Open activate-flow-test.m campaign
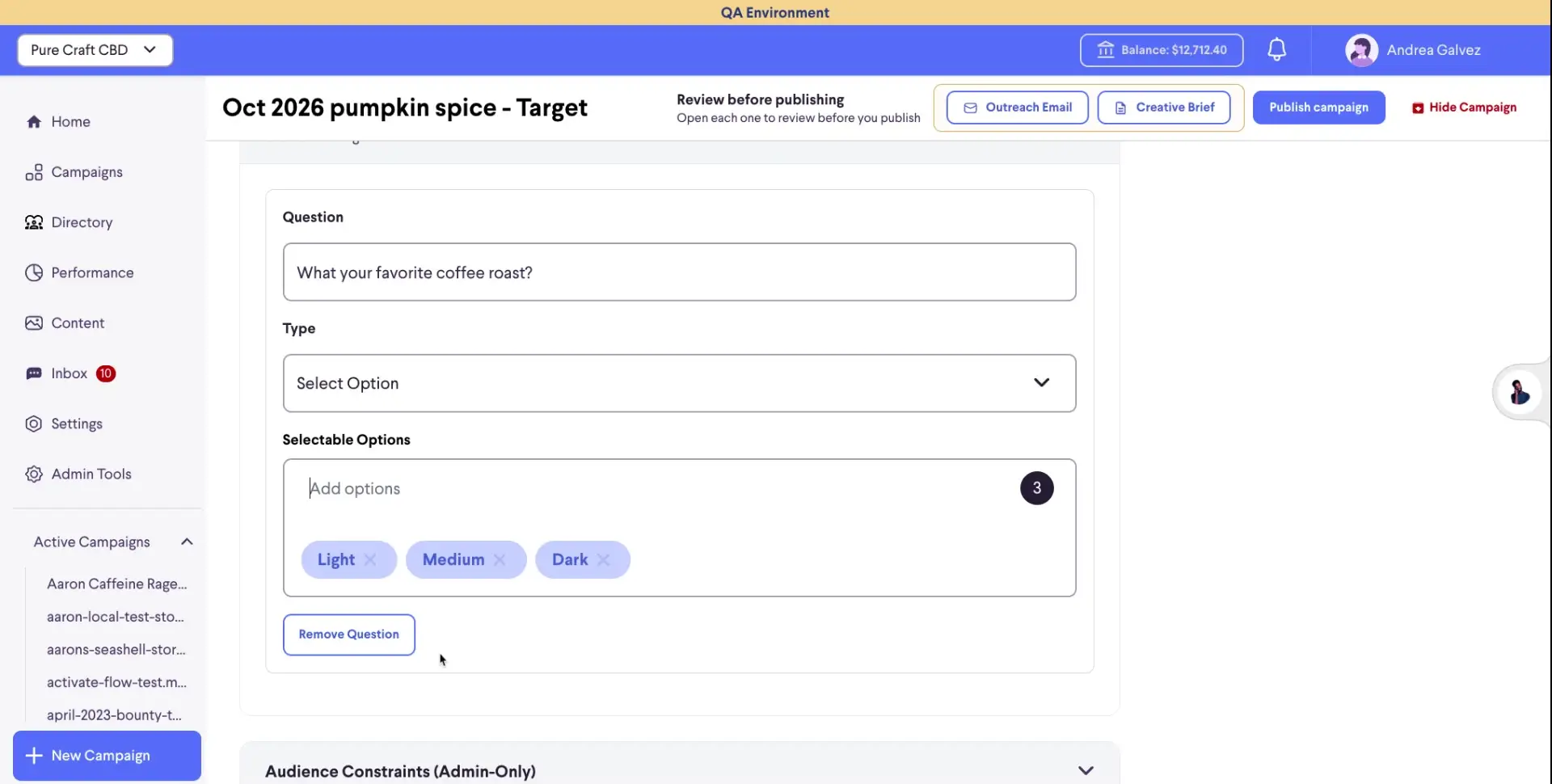Image resolution: width=1552 pixels, height=784 pixels. (x=116, y=682)
